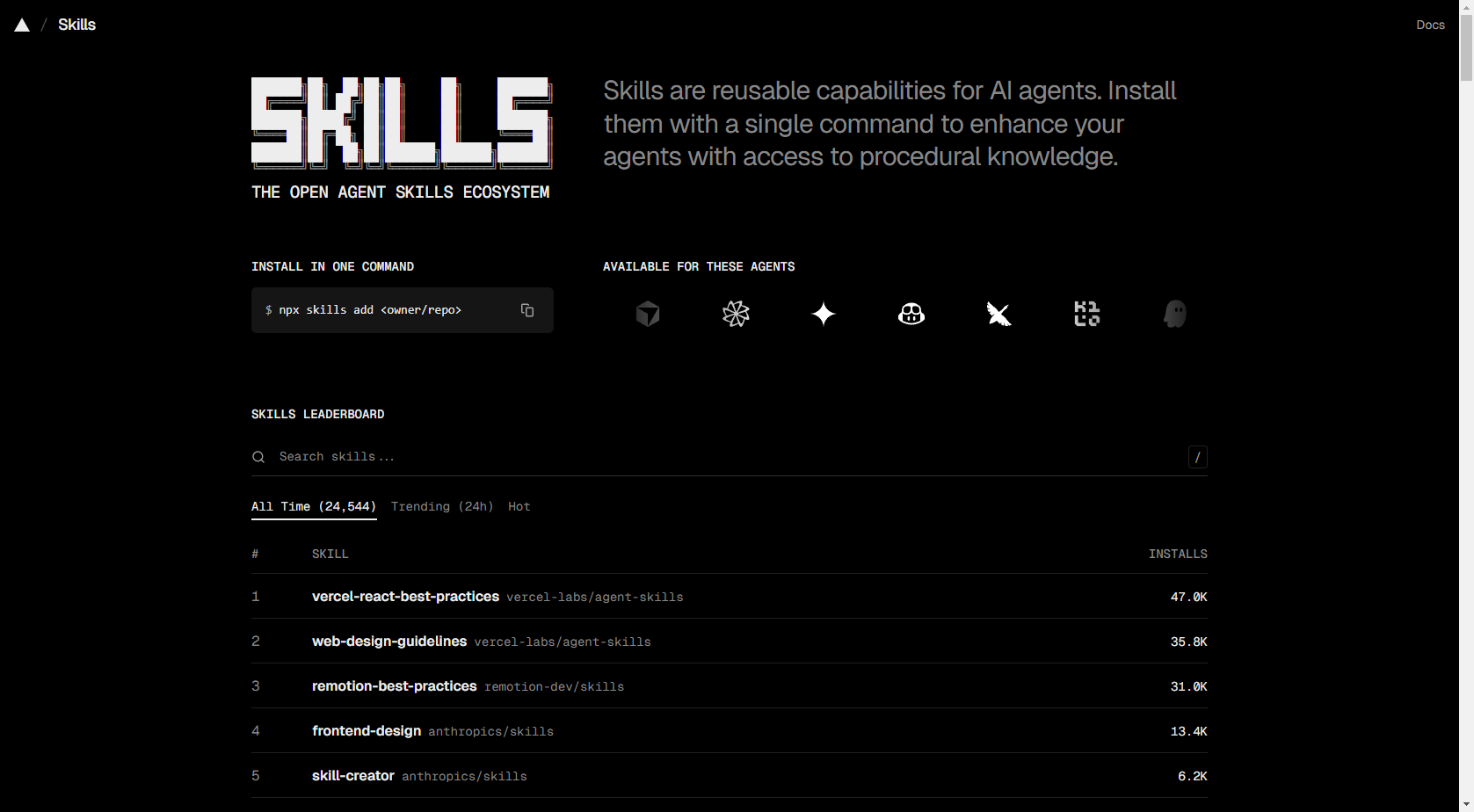Open the Hot leaderboard tab

point(519,507)
